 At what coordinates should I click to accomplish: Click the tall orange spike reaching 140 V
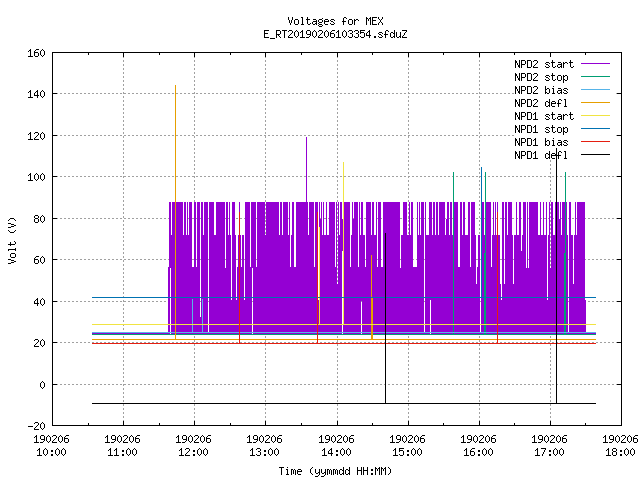tap(176, 212)
